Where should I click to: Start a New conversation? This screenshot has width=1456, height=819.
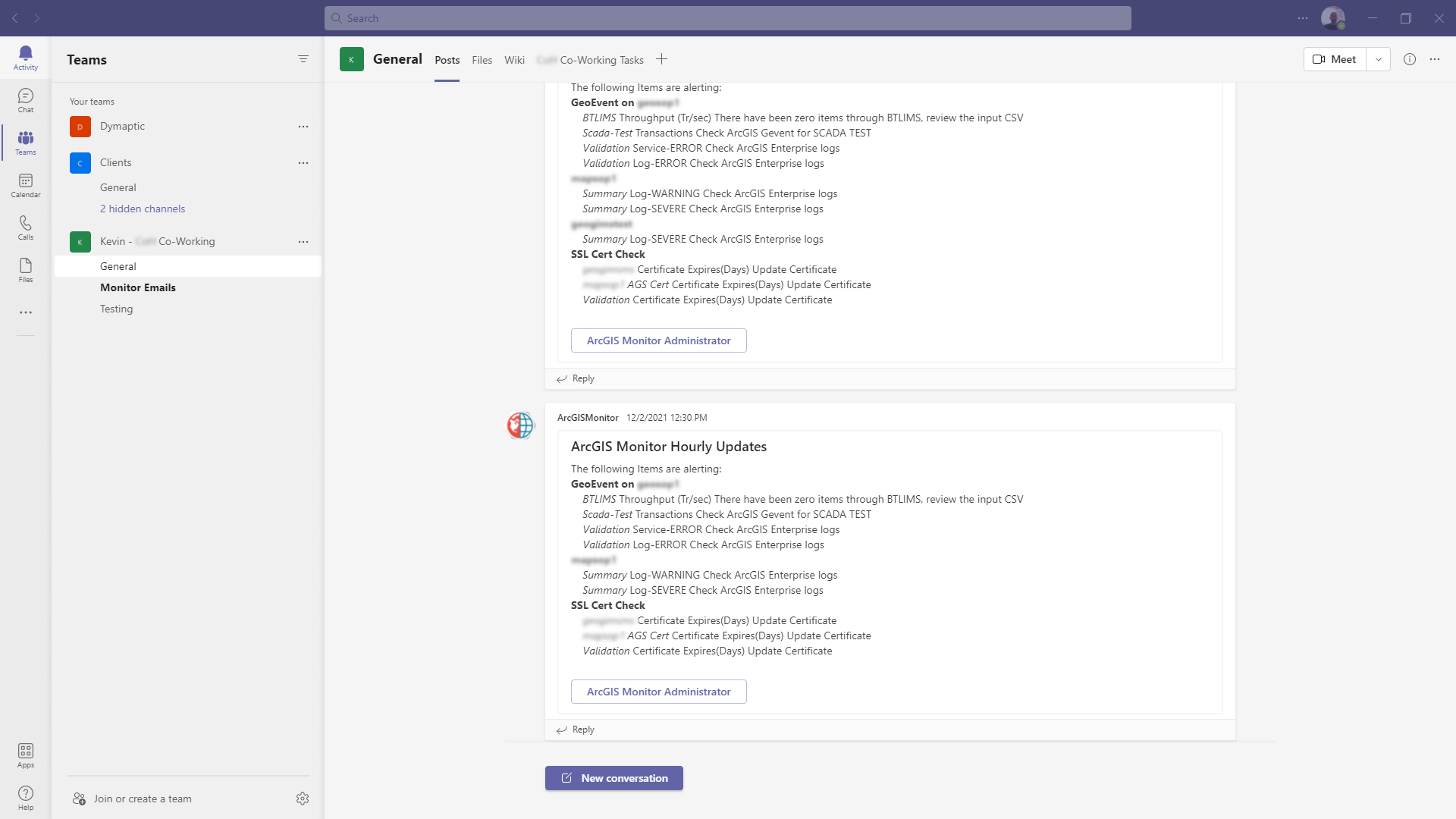click(x=614, y=778)
